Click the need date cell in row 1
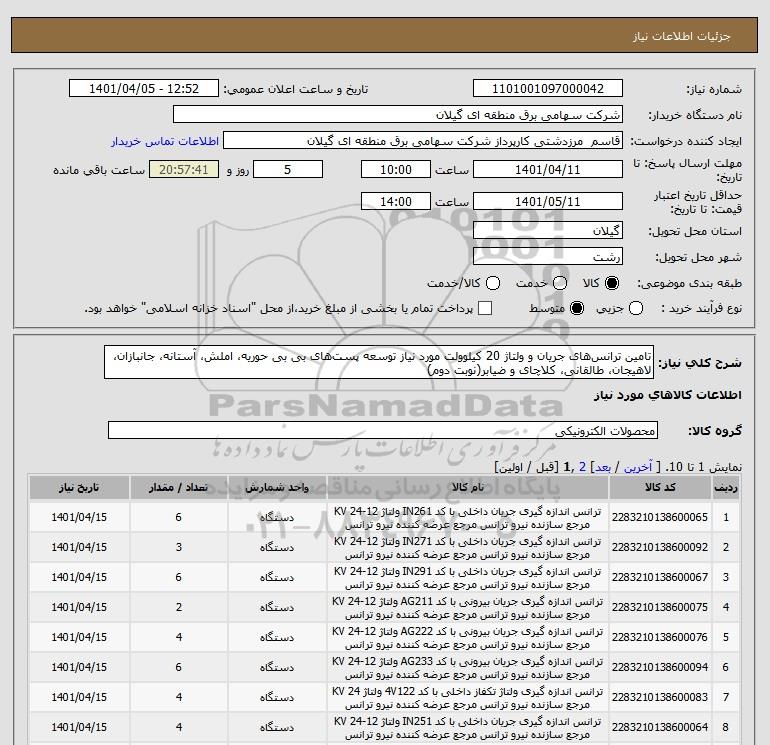Image resolution: width=770 pixels, height=745 pixels. point(79,517)
